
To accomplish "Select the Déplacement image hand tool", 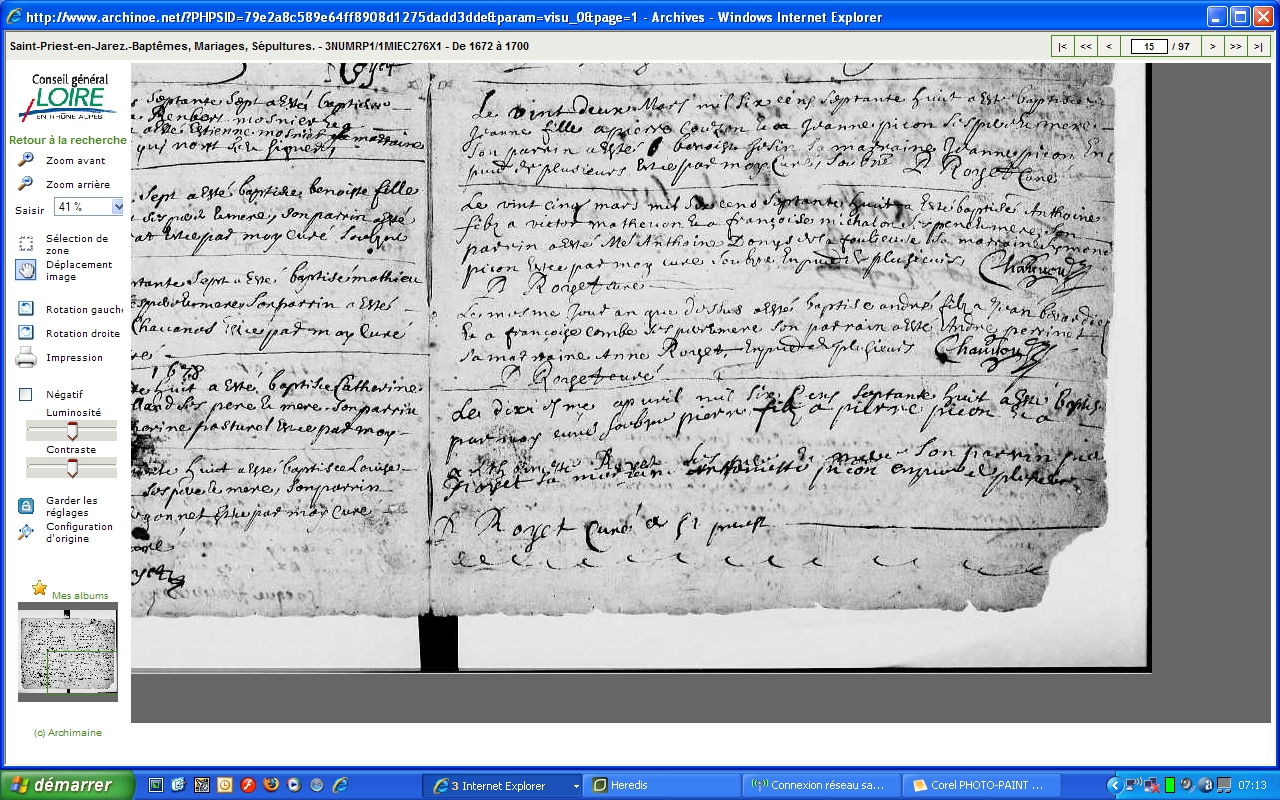I will tap(26, 270).
